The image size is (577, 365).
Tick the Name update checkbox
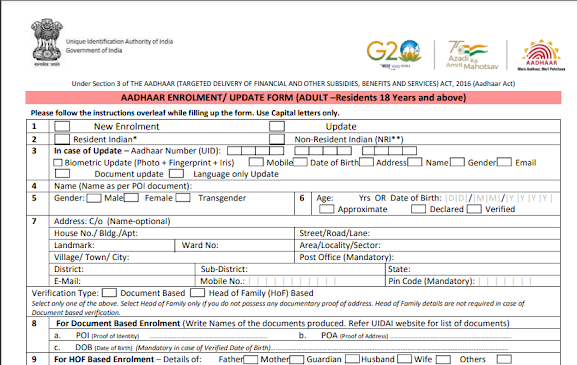pos(414,162)
